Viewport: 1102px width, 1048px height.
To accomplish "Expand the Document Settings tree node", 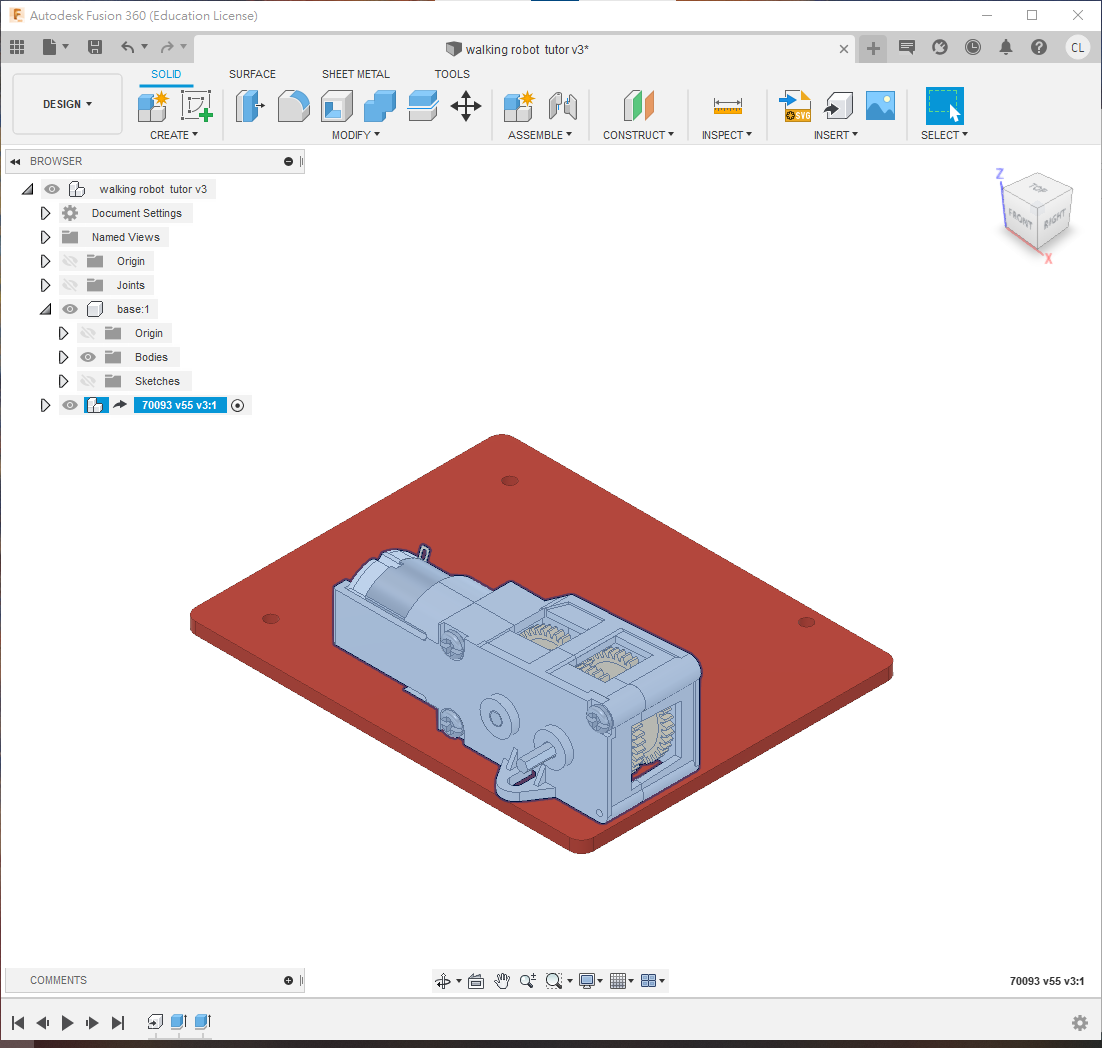I will point(45,213).
